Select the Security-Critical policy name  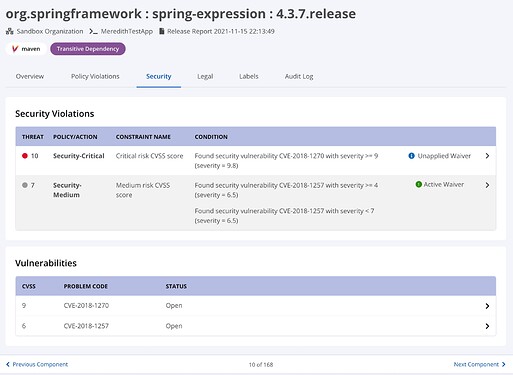click(79, 156)
